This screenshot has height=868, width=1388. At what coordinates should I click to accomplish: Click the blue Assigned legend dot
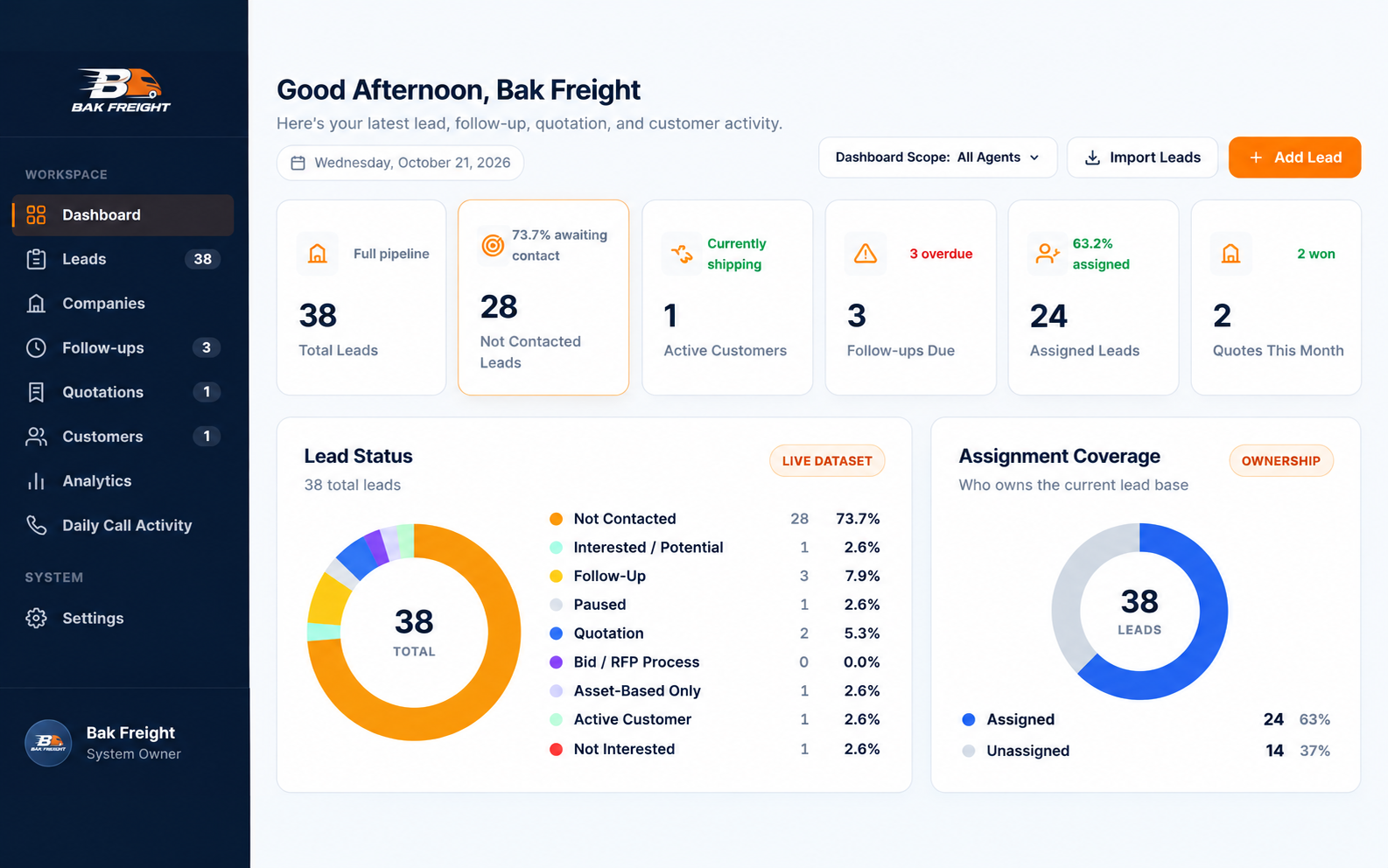pyautogui.click(x=969, y=719)
